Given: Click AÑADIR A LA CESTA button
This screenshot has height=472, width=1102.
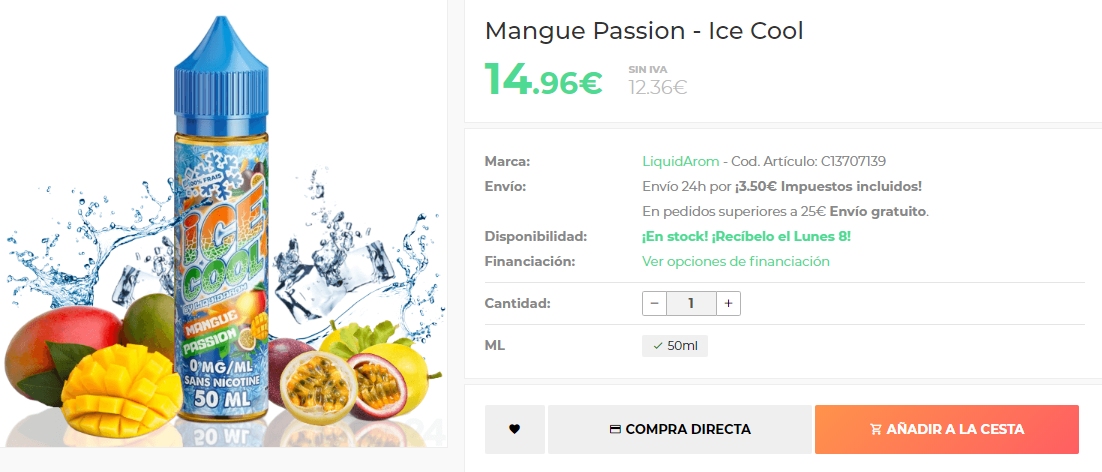Looking at the screenshot, I should tap(947, 429).
